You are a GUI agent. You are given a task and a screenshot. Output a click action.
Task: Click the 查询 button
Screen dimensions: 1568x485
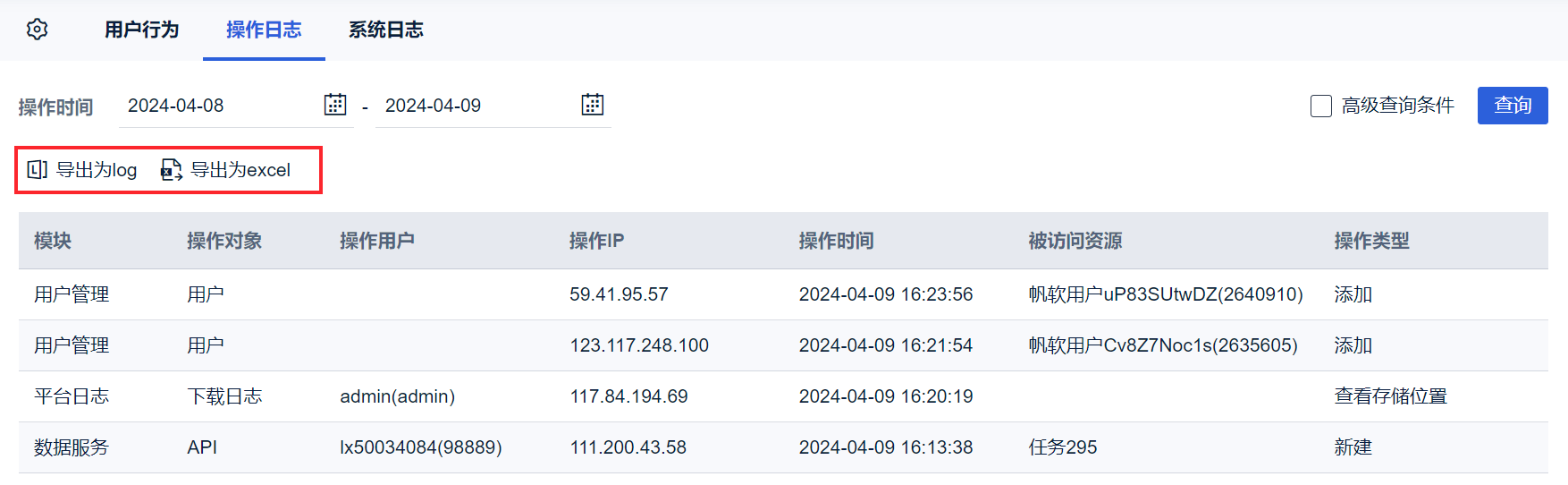point(1512,106)
